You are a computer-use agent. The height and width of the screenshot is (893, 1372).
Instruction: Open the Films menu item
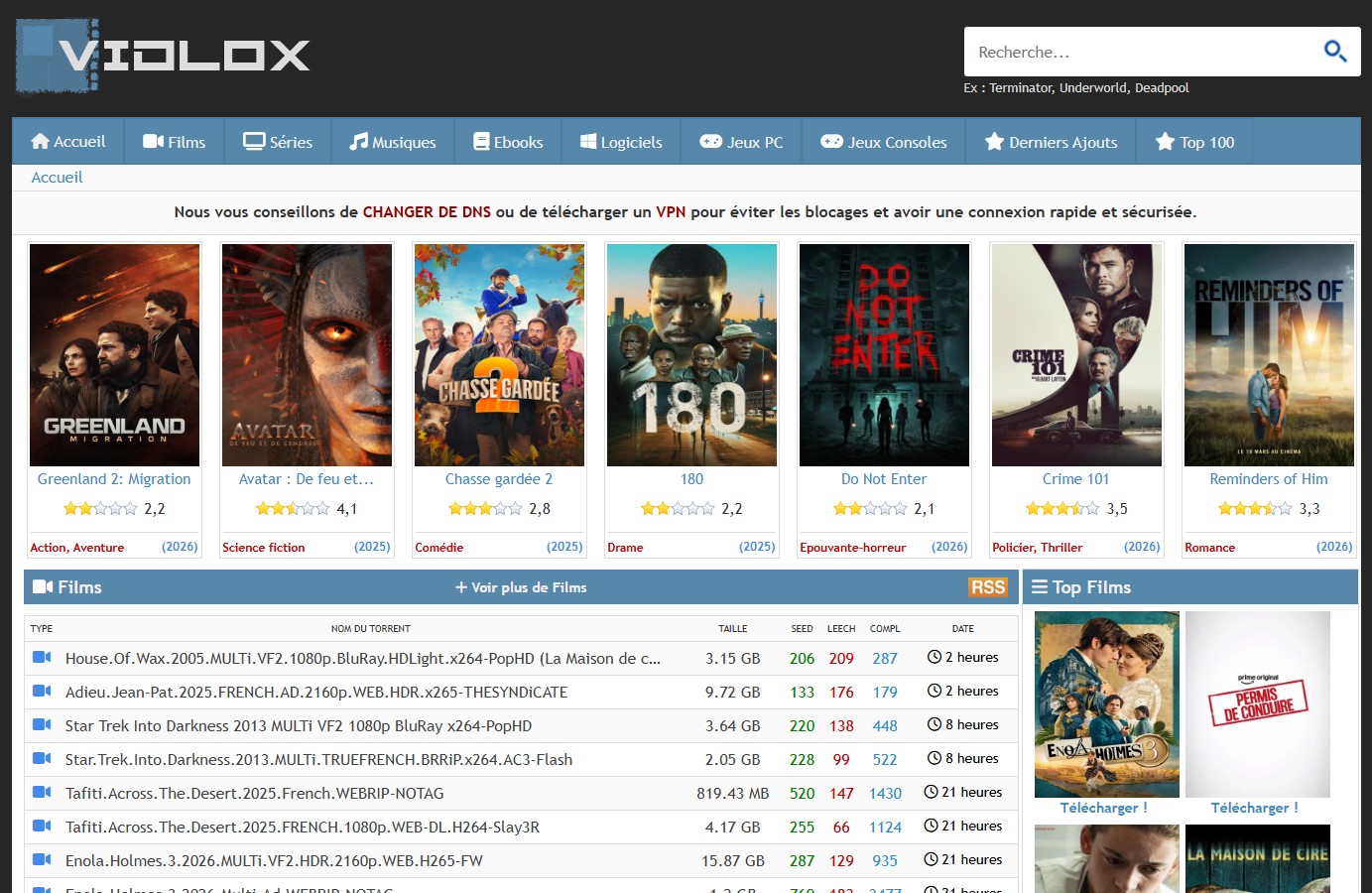(x=175, y=142)
